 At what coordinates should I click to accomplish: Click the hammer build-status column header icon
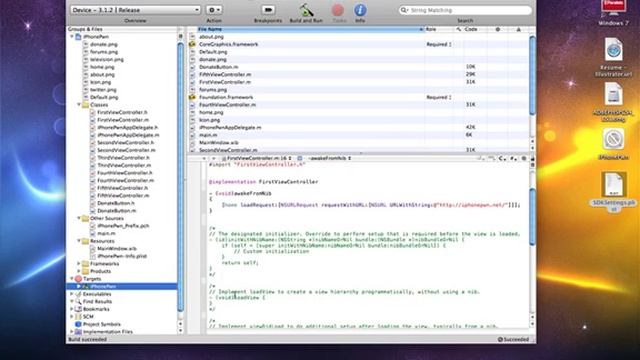click(459, 29)
